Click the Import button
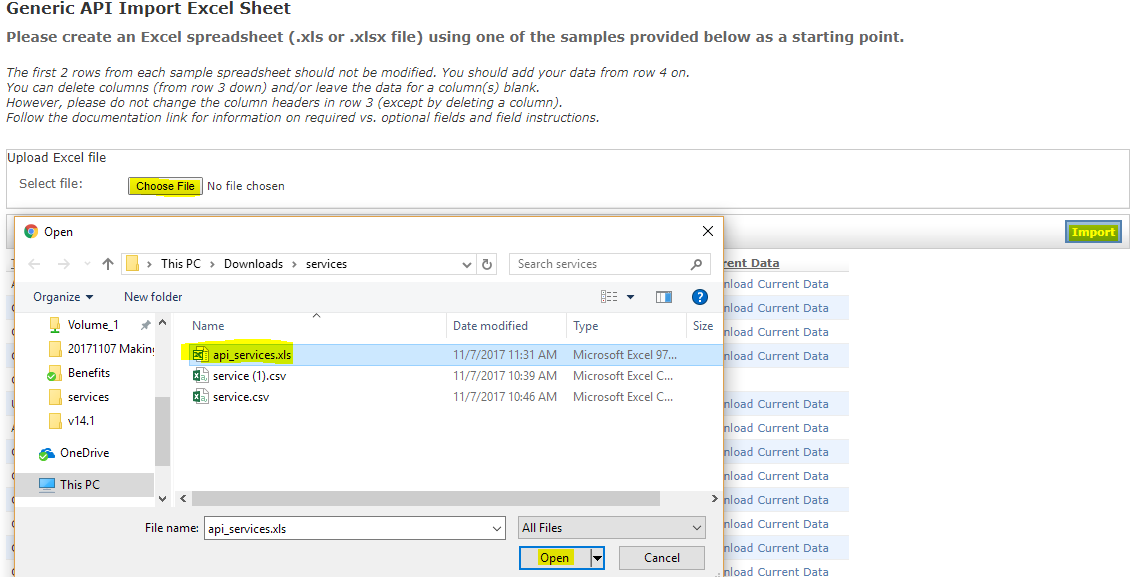The width and height of the screenshot is (1136, 577). (1093, 232)
